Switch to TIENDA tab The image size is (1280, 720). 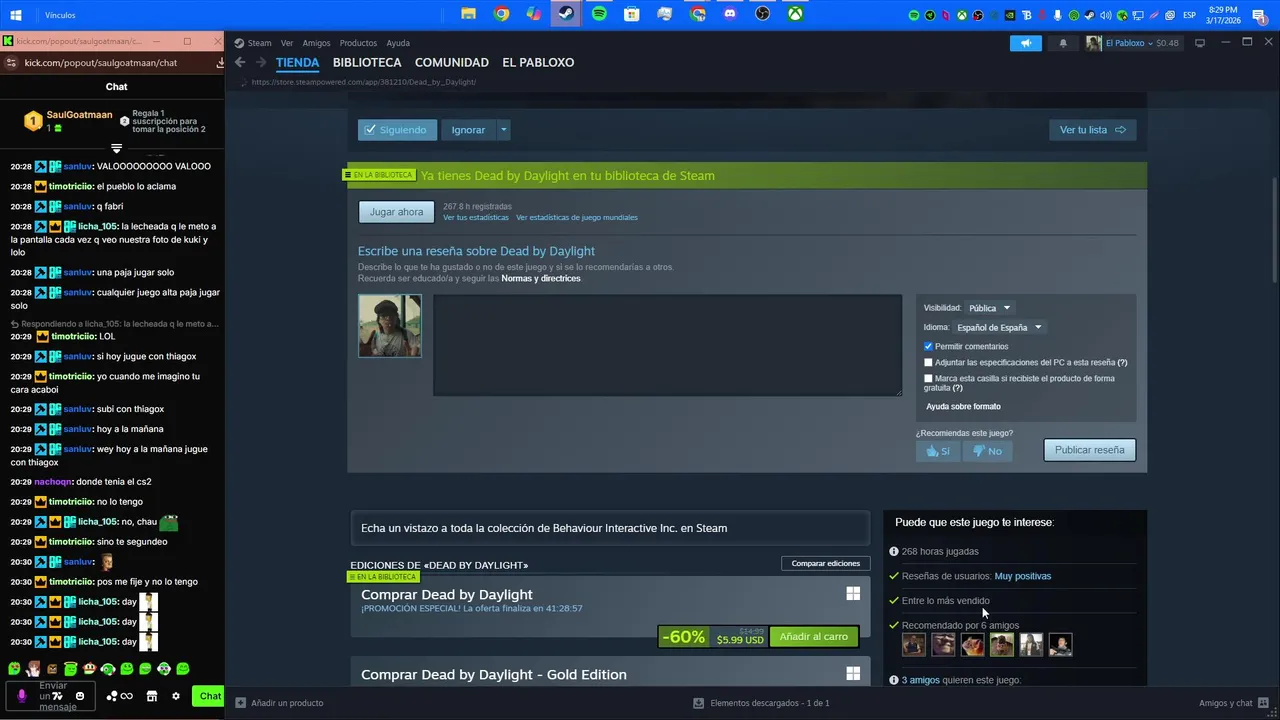pos(297,62)
